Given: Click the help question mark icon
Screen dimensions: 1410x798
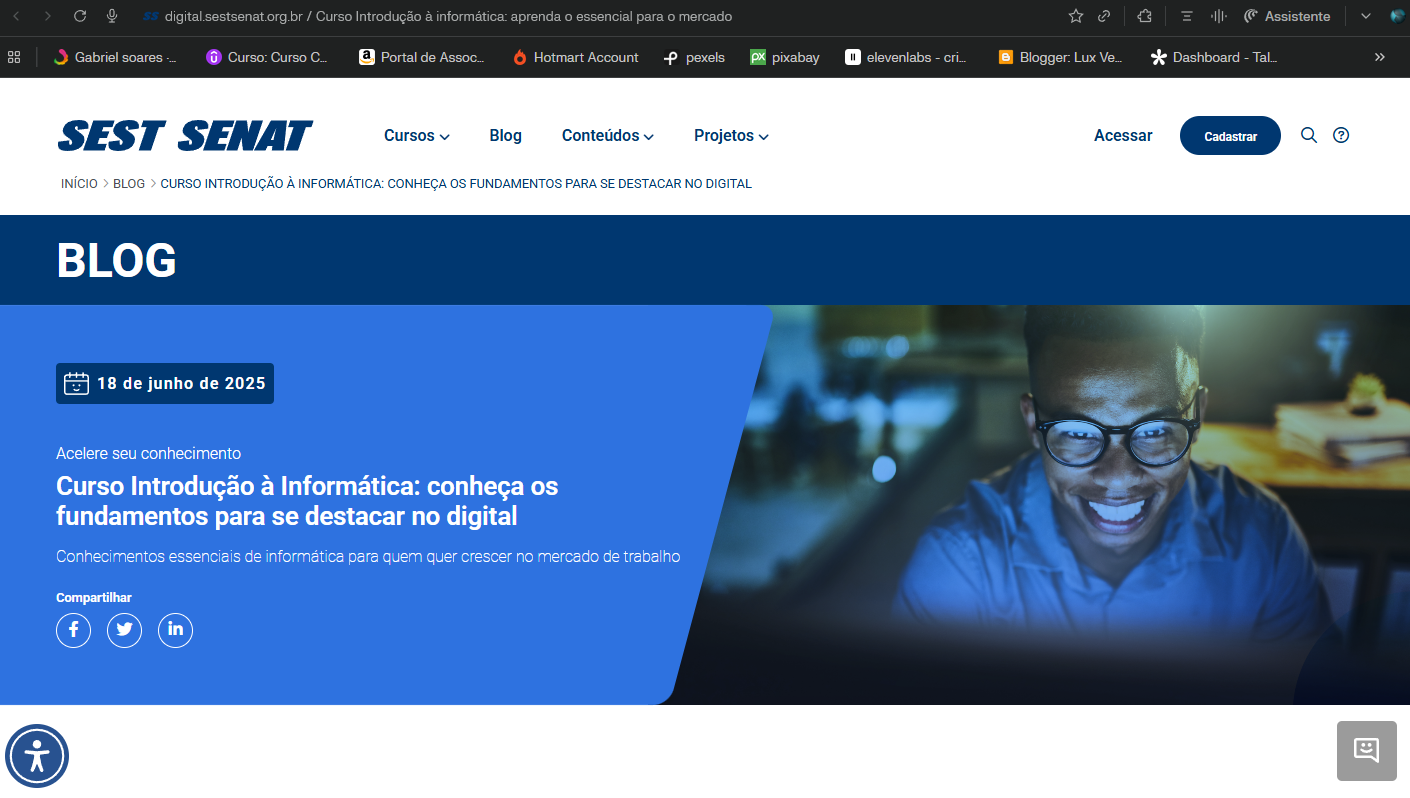Looking at the screenshot, I should [1340, 135].
